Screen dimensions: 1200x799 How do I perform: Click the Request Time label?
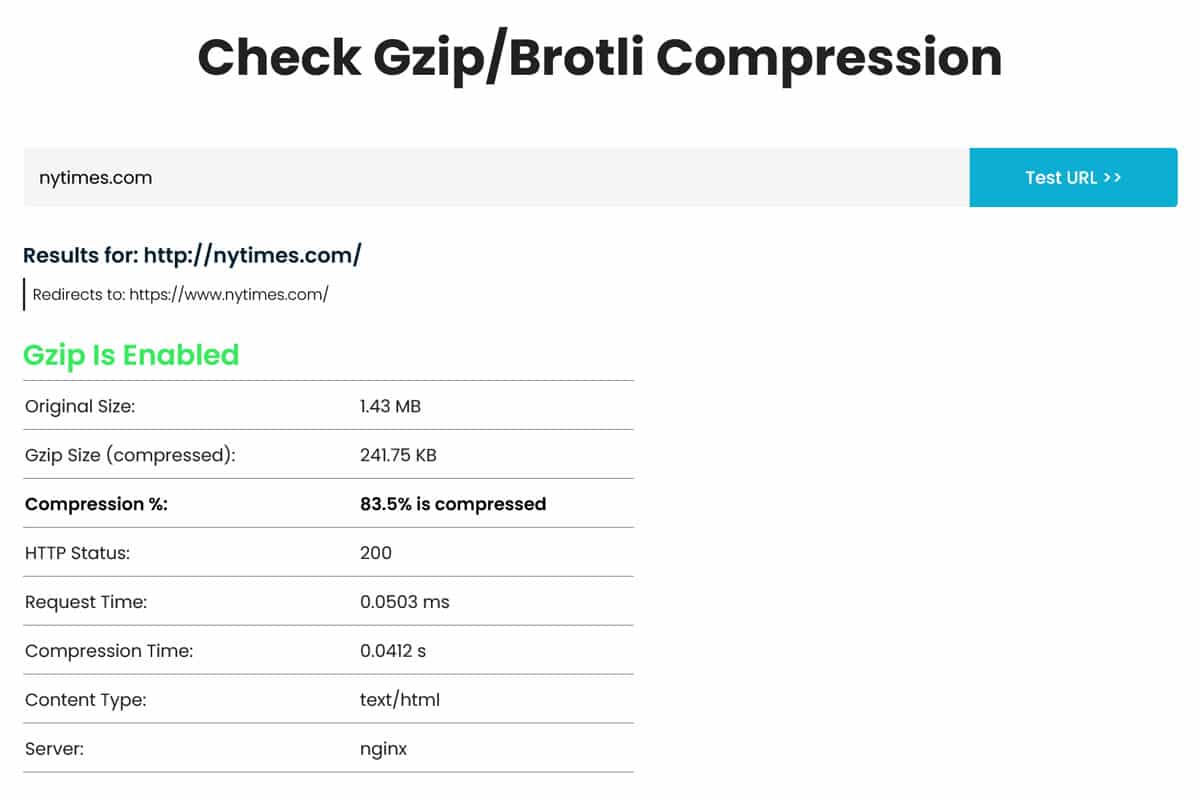pos(86,602)
